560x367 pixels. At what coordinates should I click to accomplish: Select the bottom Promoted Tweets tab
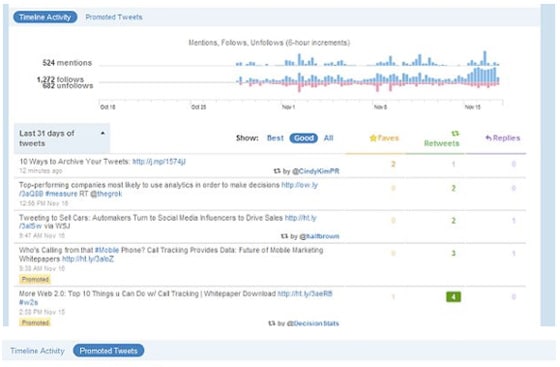109,351
